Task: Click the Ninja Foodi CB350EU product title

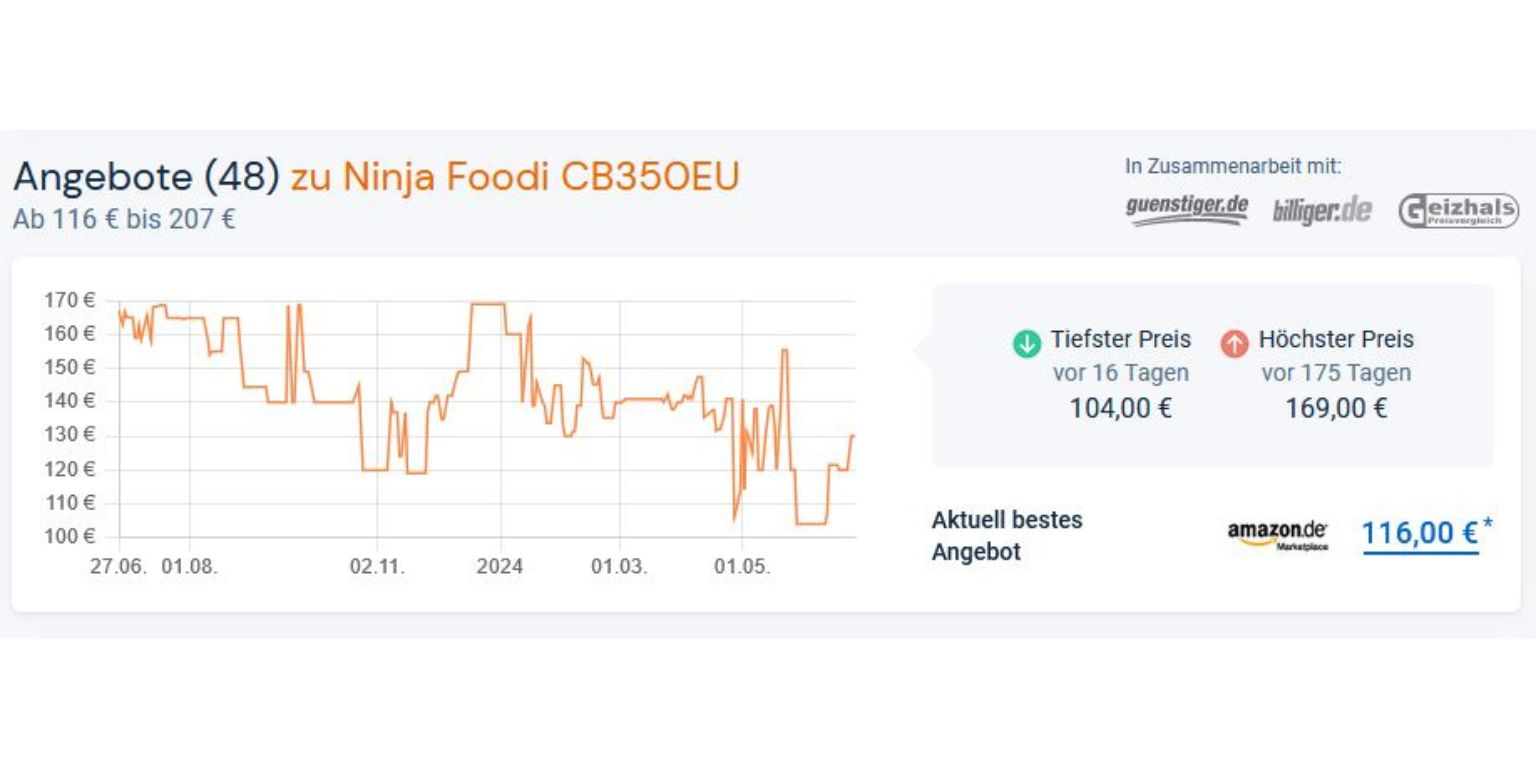Action: click(x=541, y=177)
